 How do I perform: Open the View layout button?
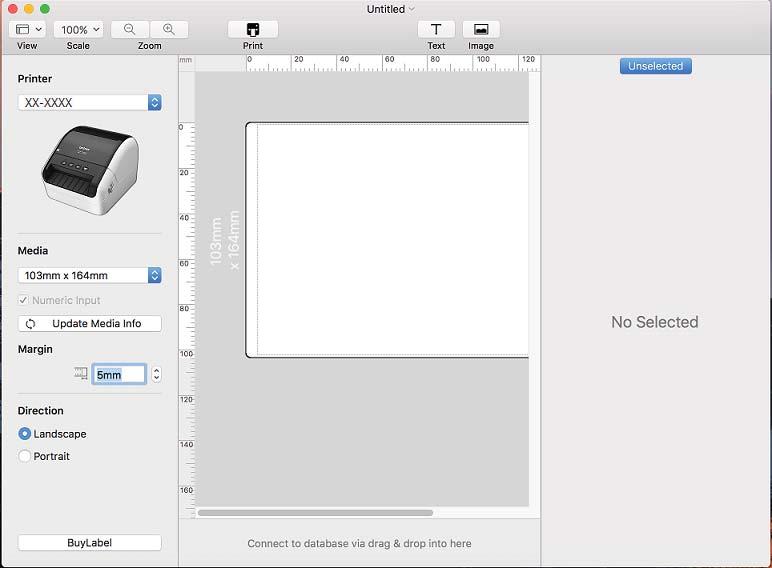click(28, 30)
